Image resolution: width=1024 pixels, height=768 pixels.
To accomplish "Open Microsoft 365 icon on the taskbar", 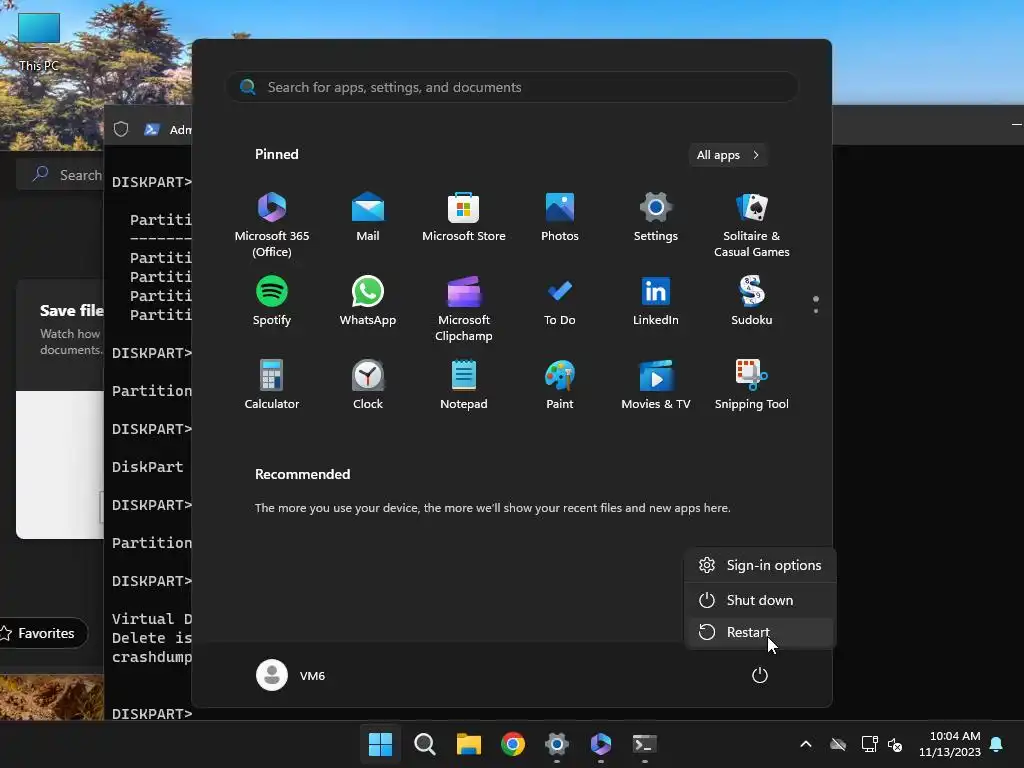I will [601, 744].
